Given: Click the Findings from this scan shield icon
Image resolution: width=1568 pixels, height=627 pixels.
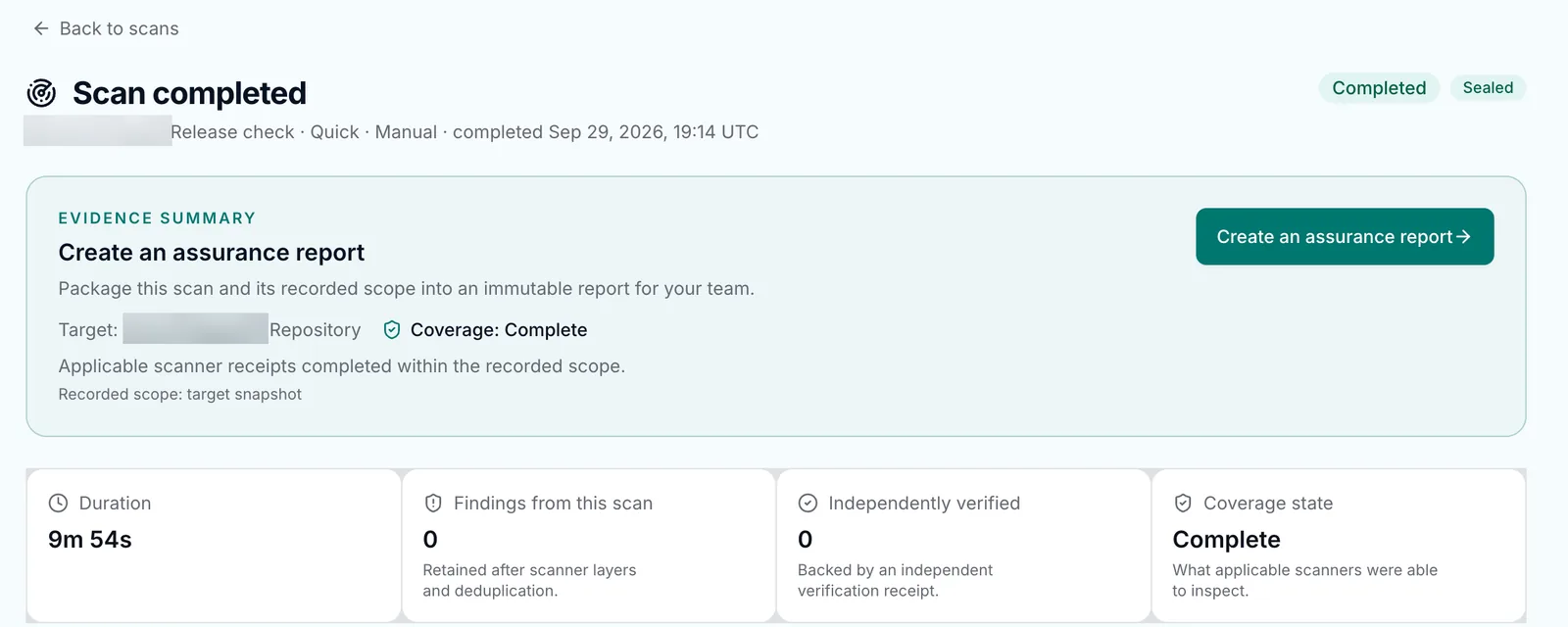Looking at the screenshot, I should point(433,503).
